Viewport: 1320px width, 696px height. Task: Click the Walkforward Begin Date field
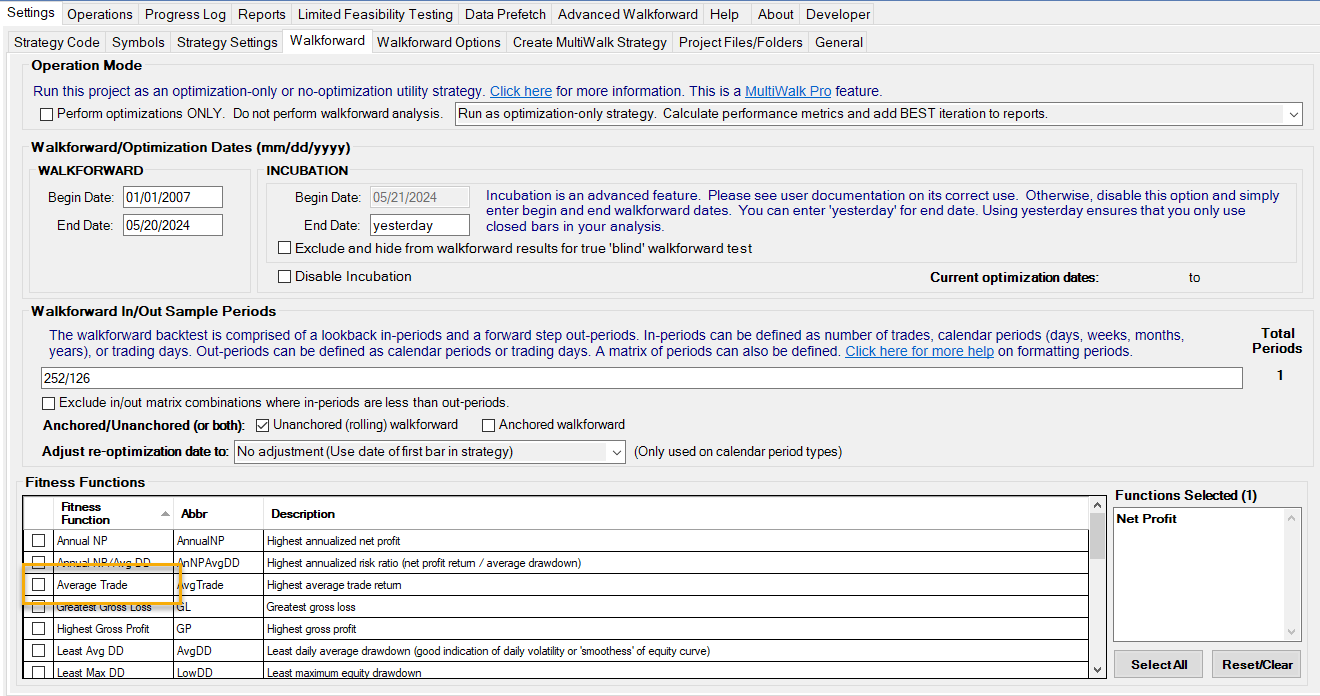coord(172,197)
